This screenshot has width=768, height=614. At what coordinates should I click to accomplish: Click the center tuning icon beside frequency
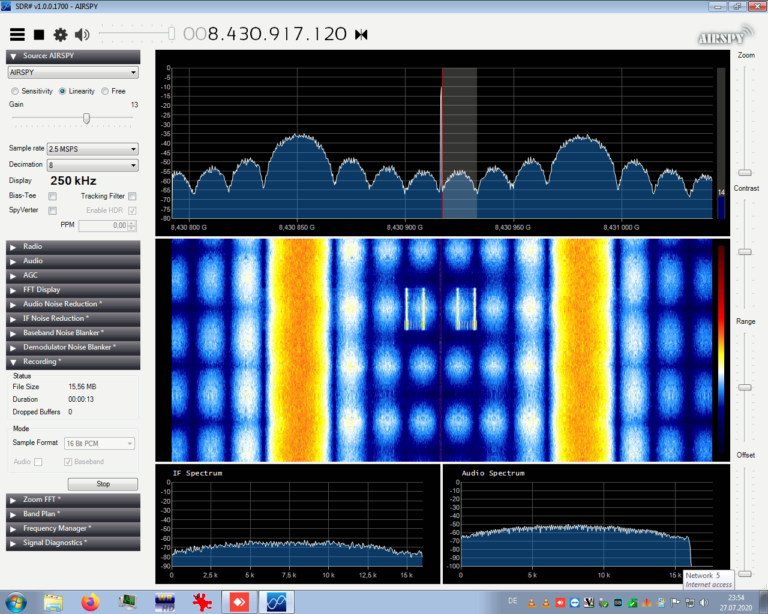pyautogui.click(x=361, y=34)
